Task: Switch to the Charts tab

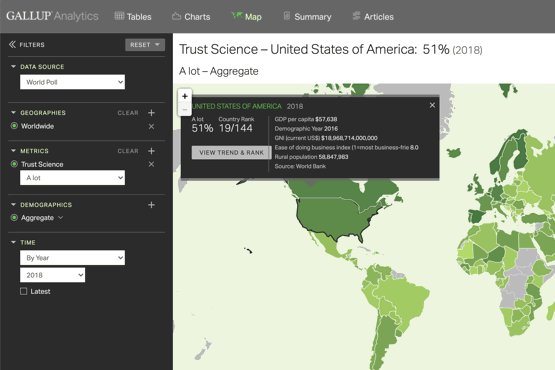Action: [x=191, y=17]
